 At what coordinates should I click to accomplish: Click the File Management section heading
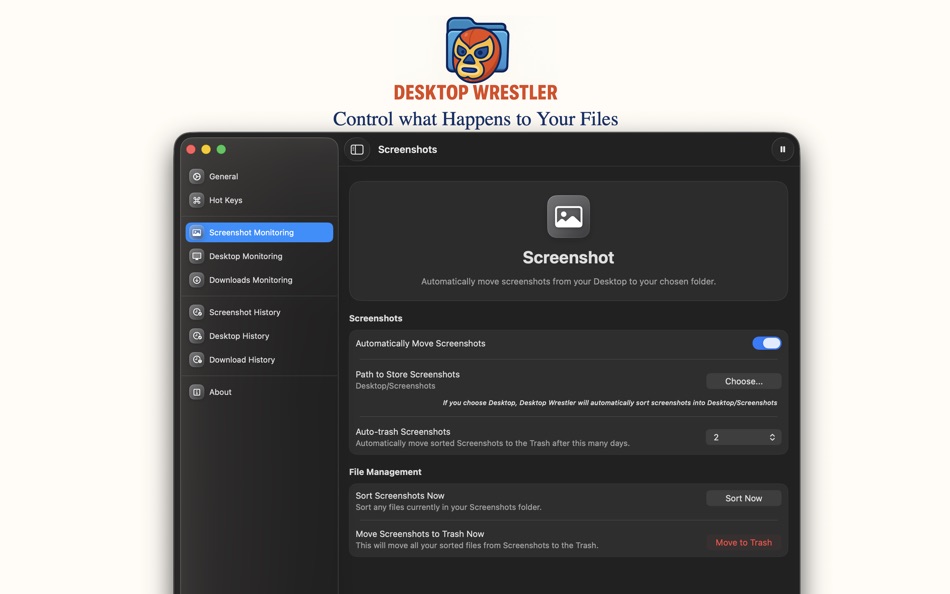click(385, 472)
